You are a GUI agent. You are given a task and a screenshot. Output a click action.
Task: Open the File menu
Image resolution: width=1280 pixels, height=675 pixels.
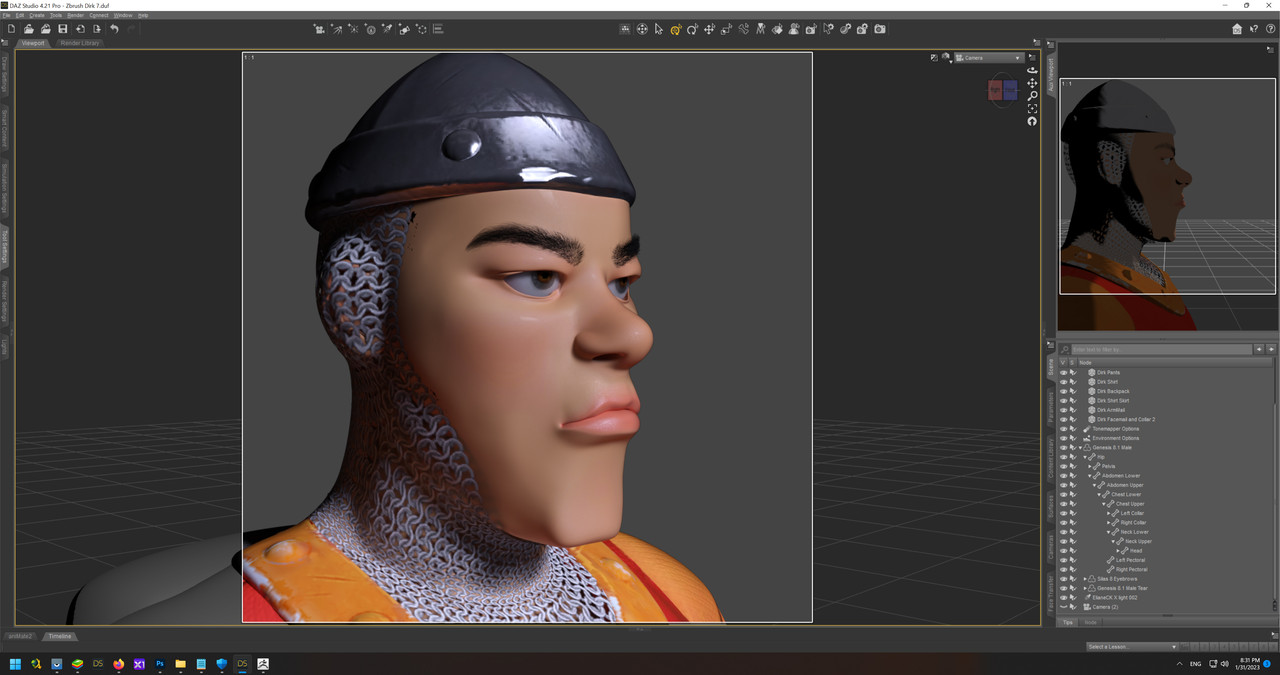point(6,15)
